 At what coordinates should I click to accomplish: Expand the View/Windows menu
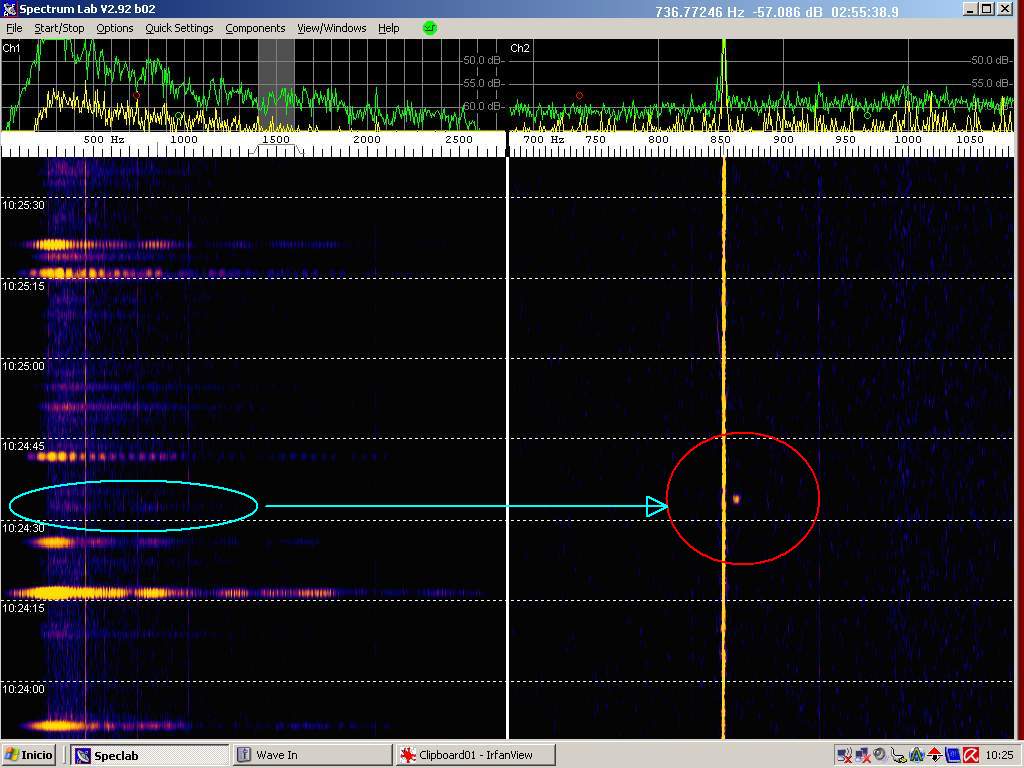click(x=331, y=28)
